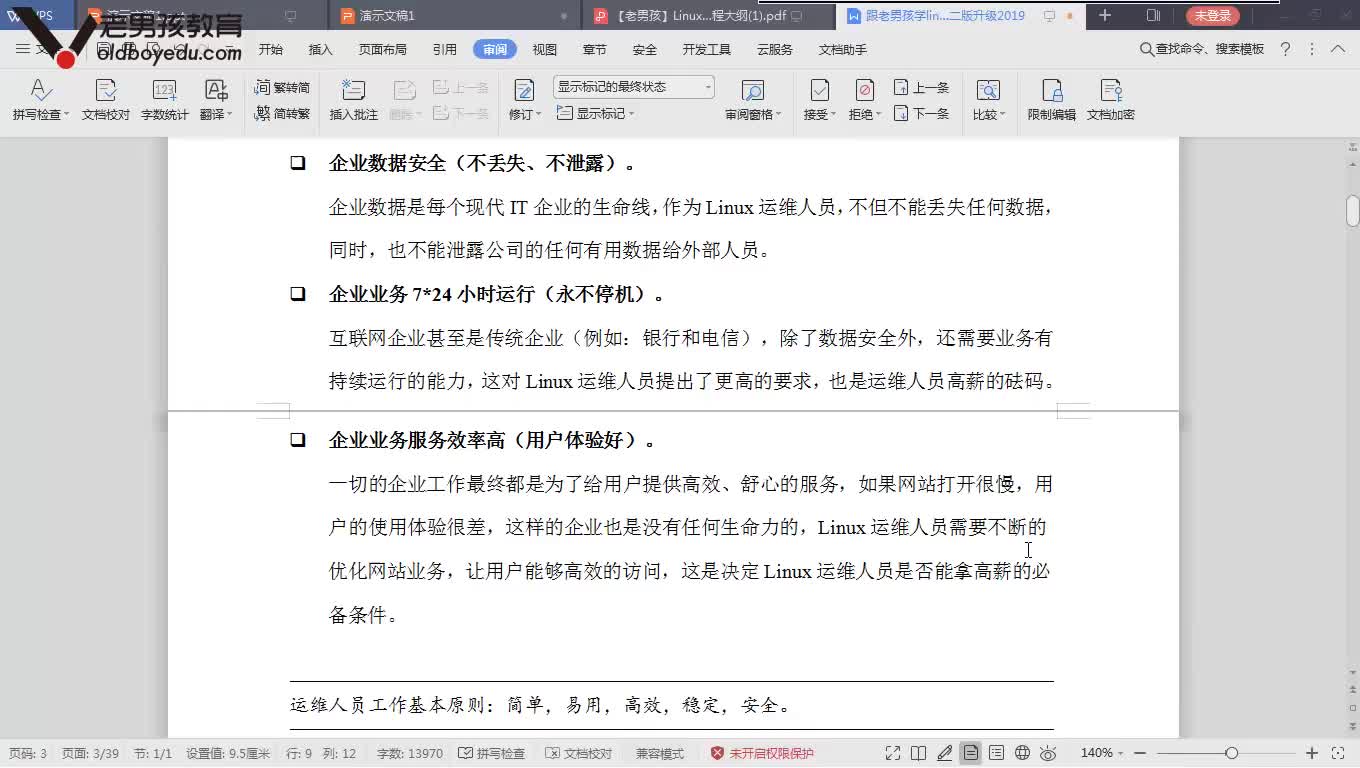Expand the translate dropdown arrow
Viewport: 1360px width, 768px height.
229,115
